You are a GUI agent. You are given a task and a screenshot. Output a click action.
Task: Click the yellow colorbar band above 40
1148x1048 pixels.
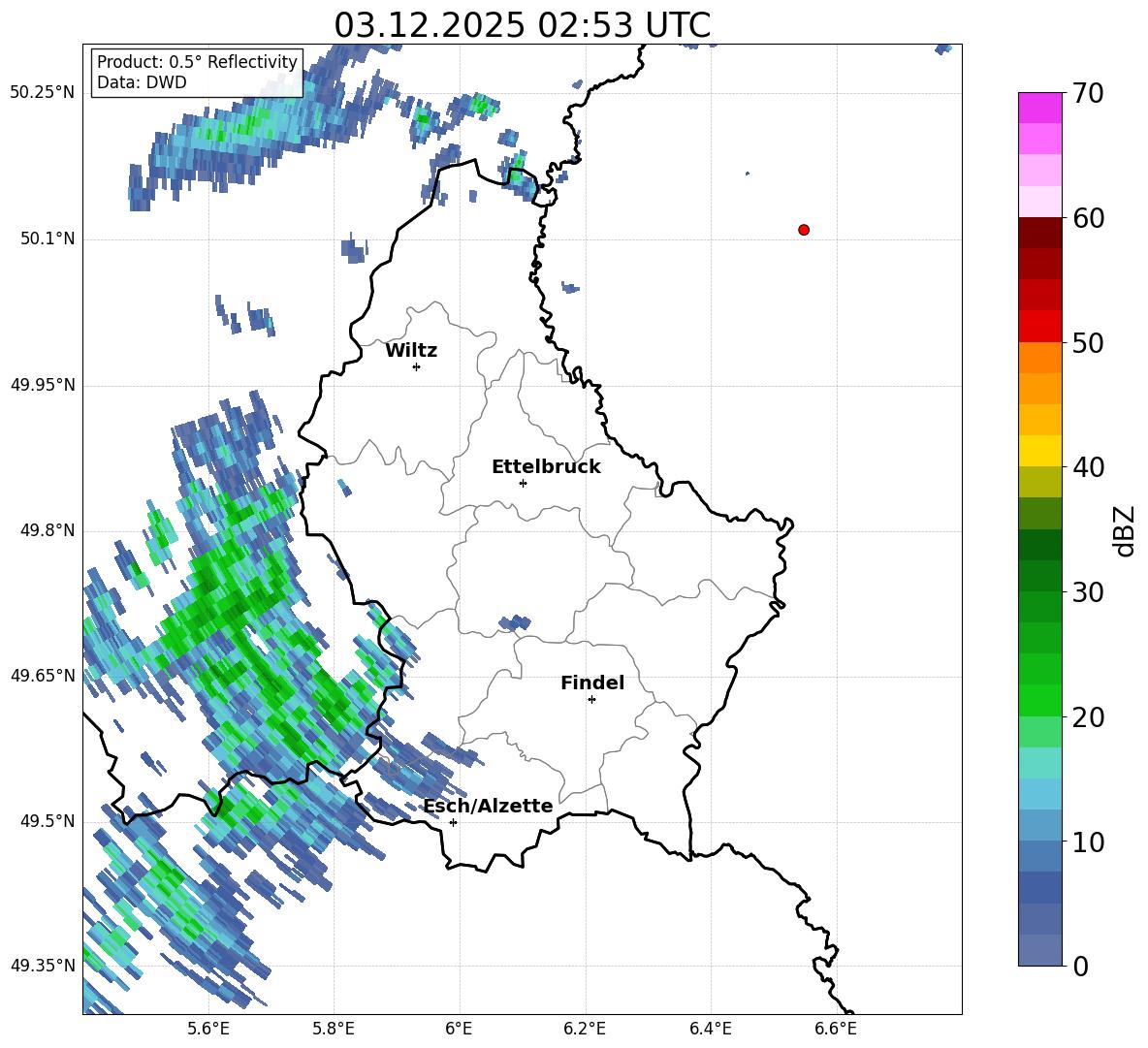coord(1039,451)
